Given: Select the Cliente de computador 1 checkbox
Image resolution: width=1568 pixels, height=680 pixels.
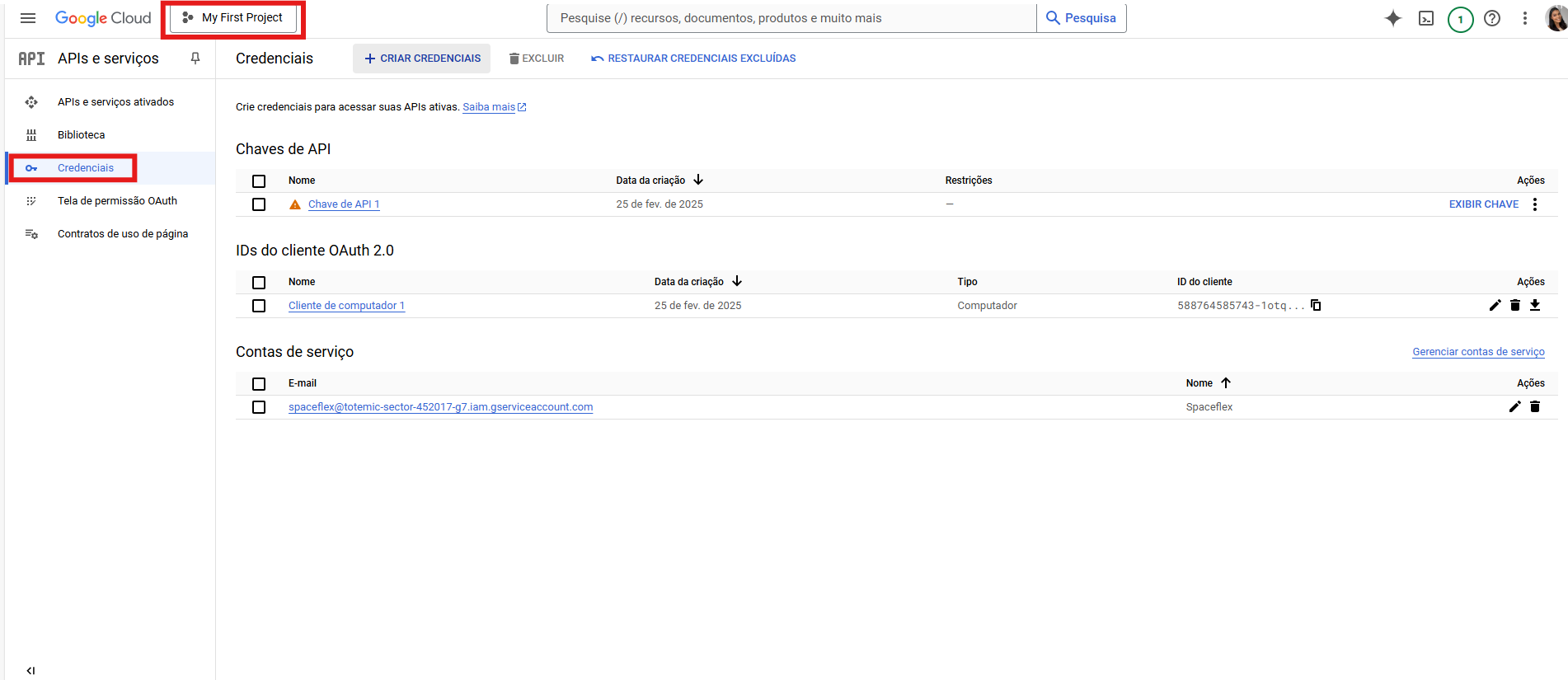Looking at the screenshot, I should (259, 306).
